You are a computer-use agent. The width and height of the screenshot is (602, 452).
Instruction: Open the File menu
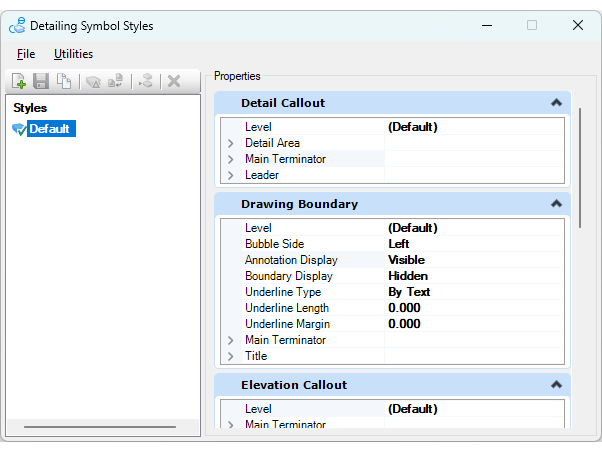[x=26, y=54]
